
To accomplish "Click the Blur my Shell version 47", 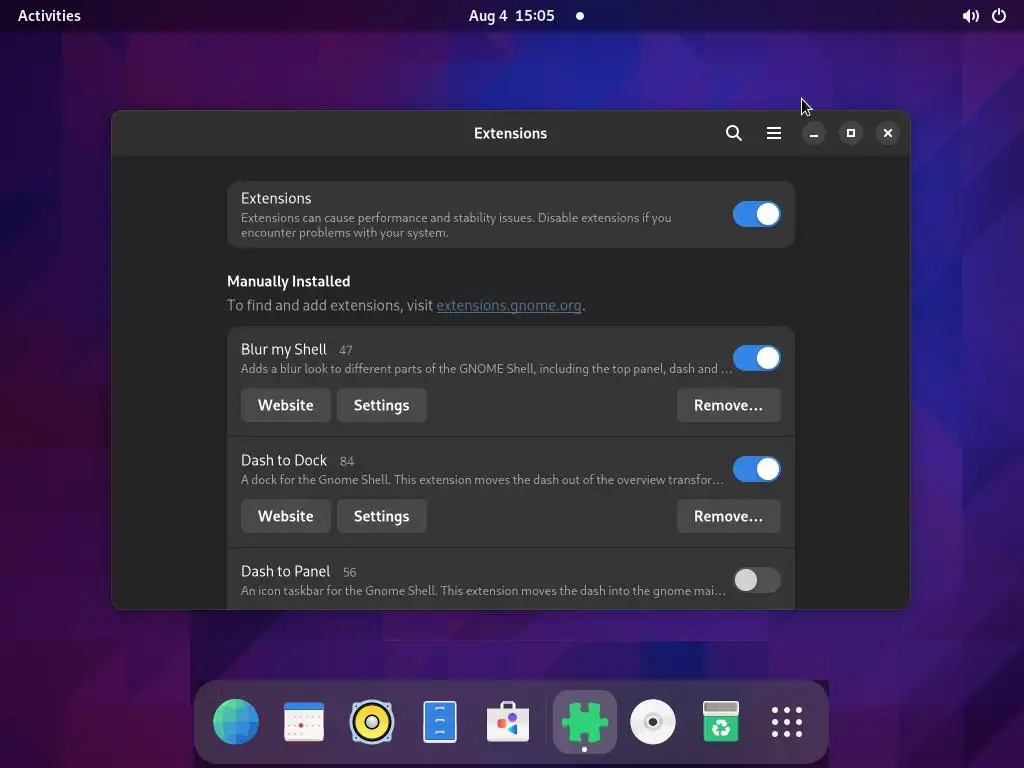I will tap(345, 351).
